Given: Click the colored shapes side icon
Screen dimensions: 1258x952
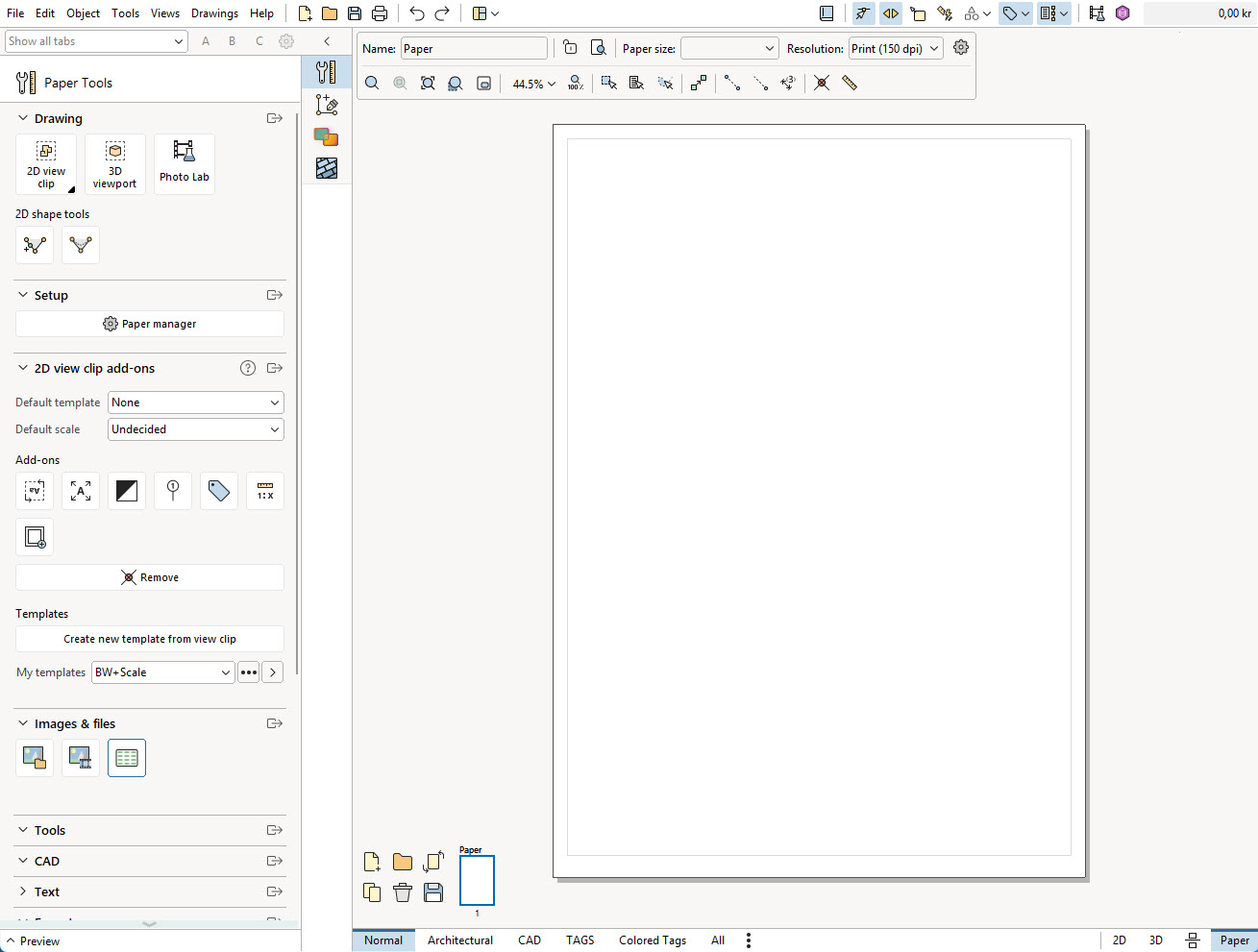Looking at the screenshot, I should [327, 136].
